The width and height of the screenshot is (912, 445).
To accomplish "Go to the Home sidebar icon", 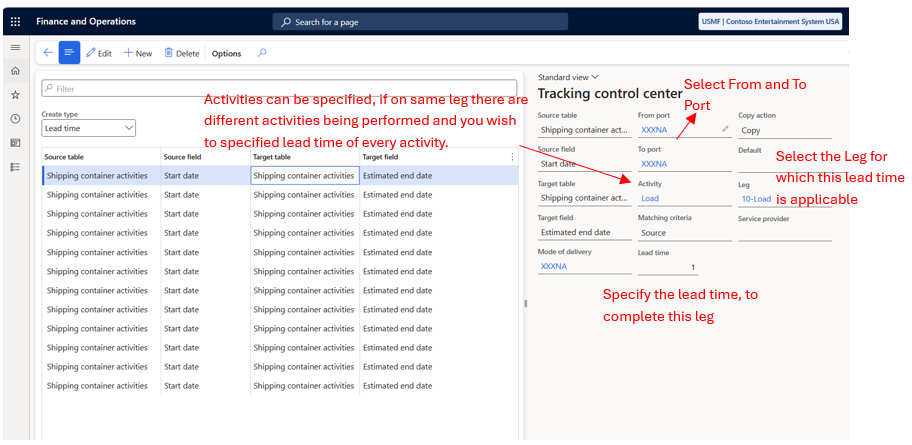I will click(x=16, y=71).
